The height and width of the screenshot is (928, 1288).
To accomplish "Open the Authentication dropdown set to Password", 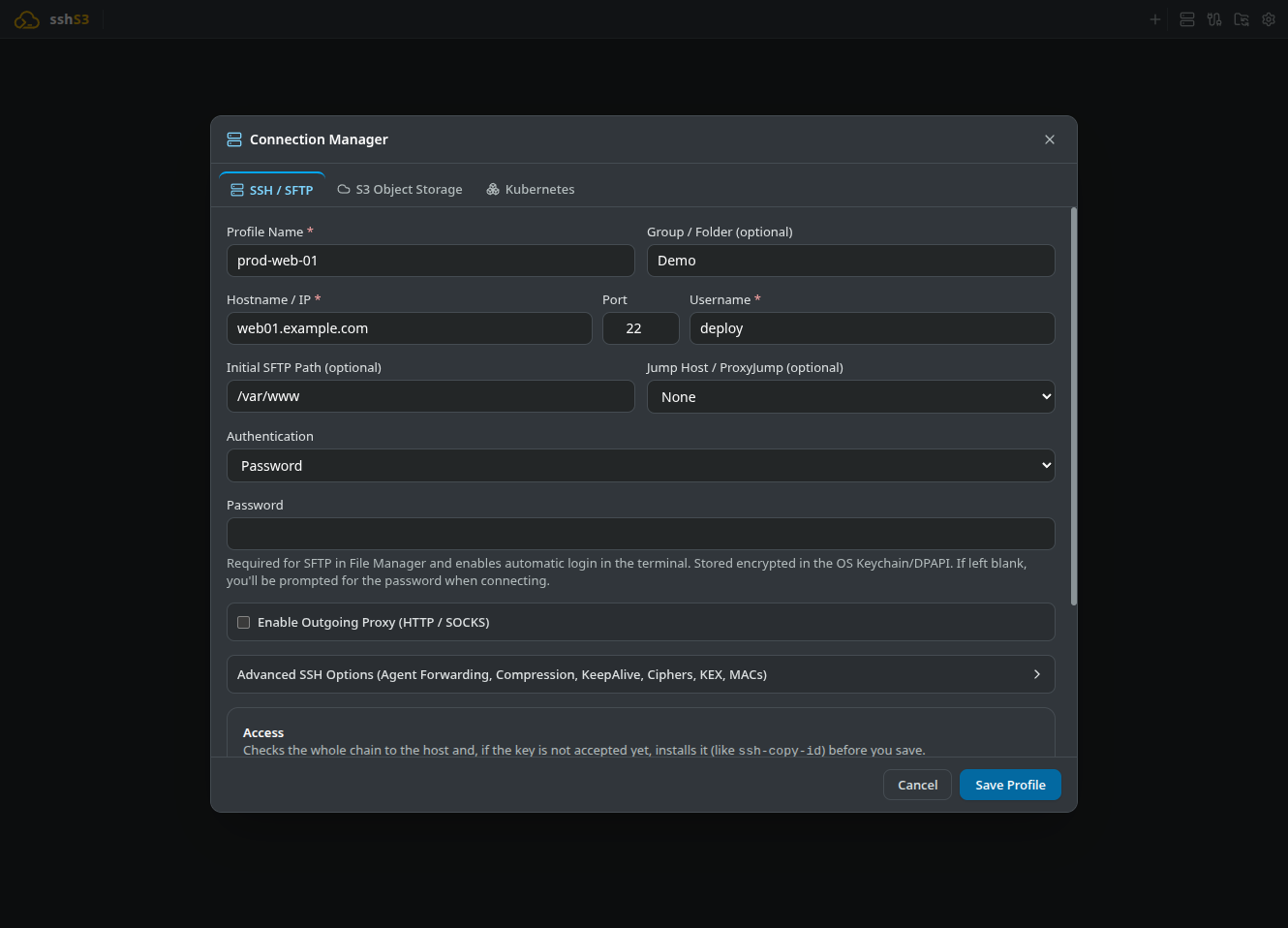I will tap(641, 466).
